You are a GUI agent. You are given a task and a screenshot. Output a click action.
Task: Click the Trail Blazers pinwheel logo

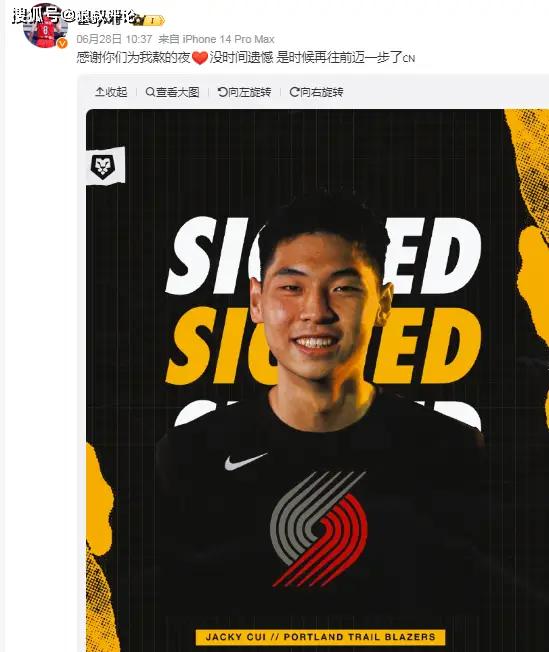click(x=319, y=529)
